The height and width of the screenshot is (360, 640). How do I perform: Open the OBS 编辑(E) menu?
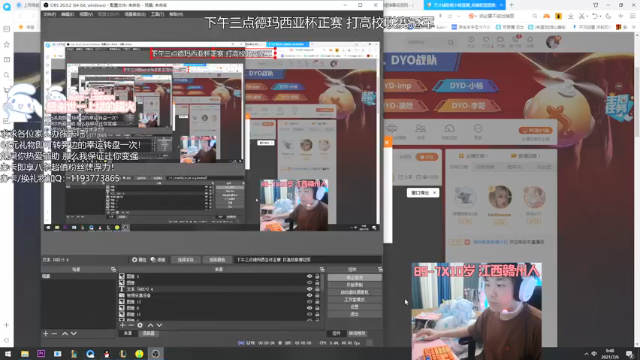coord(67,14)
